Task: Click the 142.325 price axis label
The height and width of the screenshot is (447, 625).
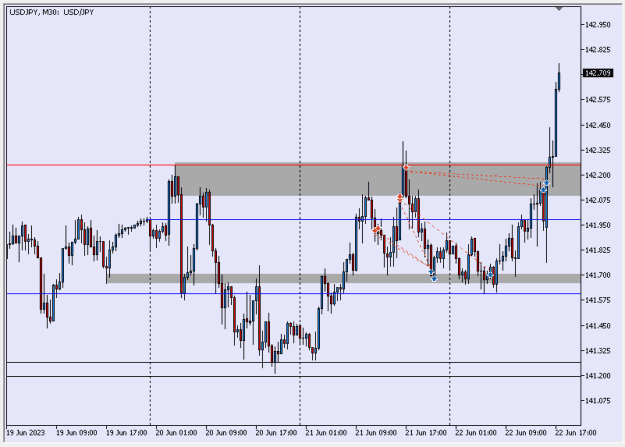Action: coord(597,150)
